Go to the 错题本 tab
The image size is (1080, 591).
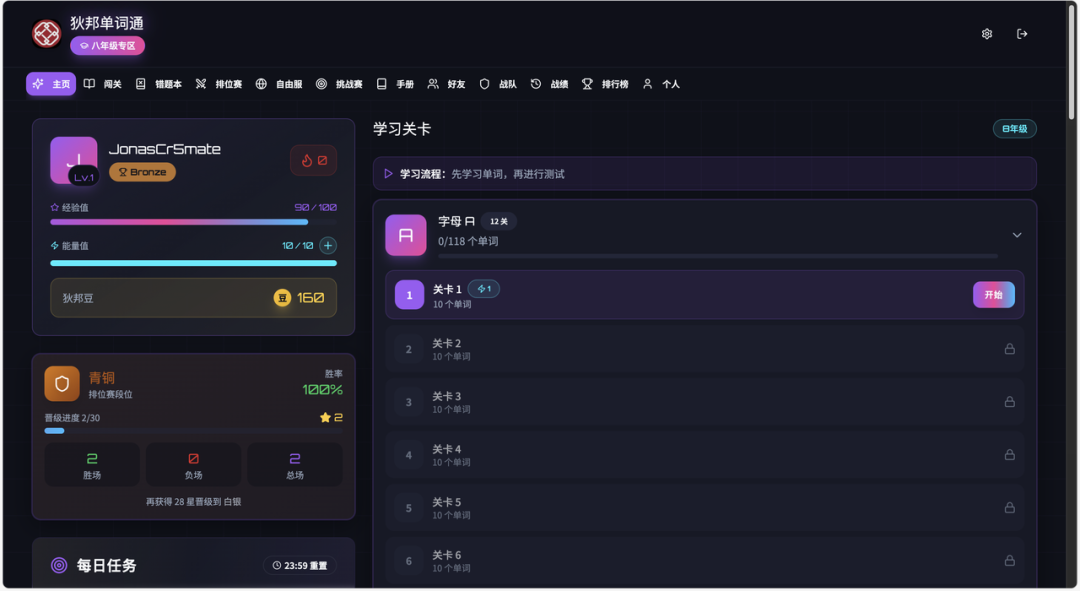point(158,84)
